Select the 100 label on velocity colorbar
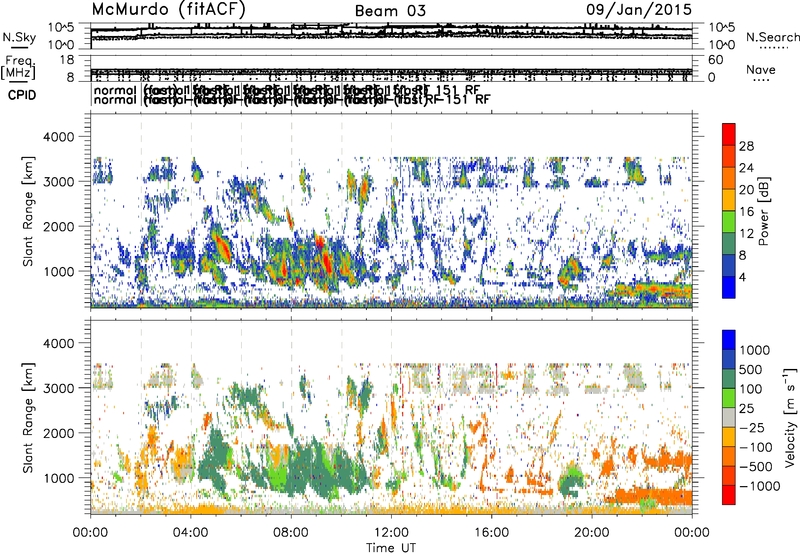The height and width of the screenshot is (554, 800). pyautogui.click(x=751, y=389)
